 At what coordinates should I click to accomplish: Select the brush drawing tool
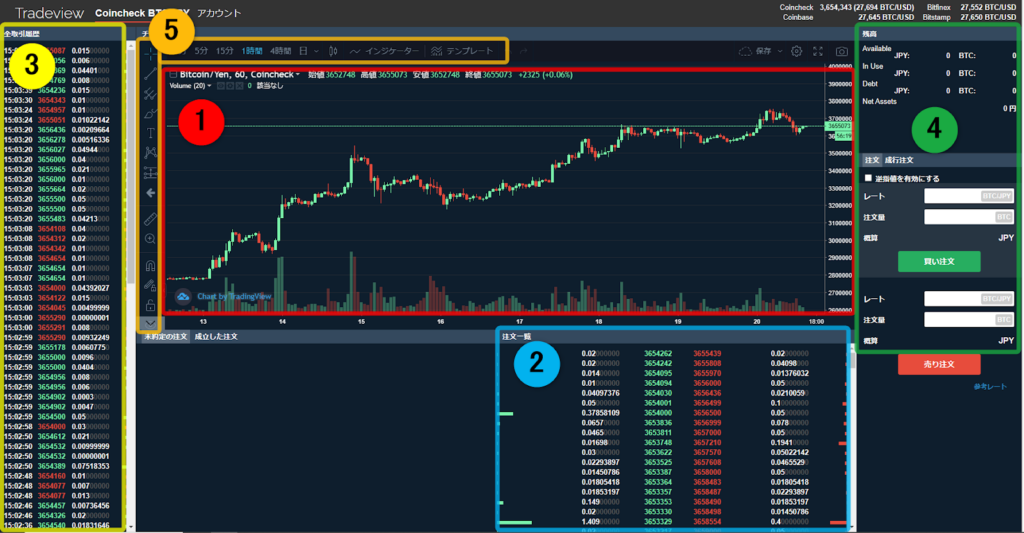click(x=150, y=114)
